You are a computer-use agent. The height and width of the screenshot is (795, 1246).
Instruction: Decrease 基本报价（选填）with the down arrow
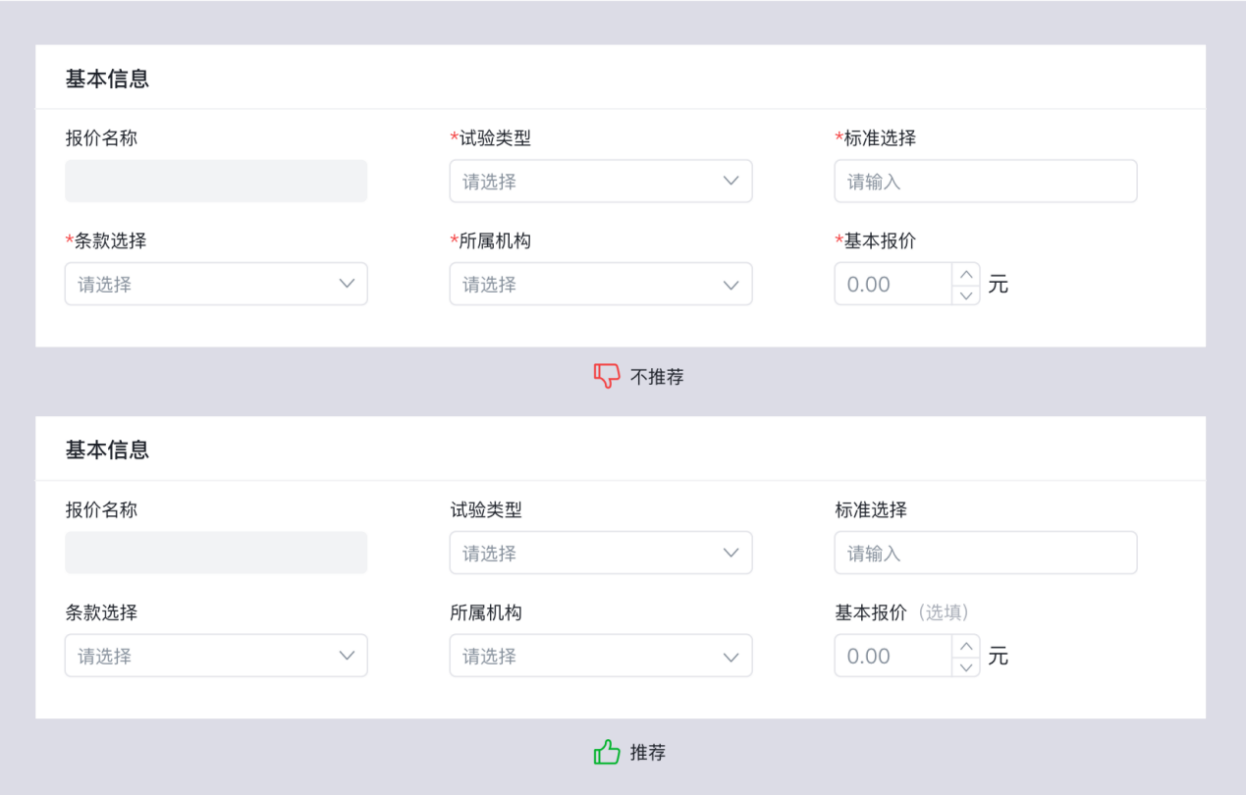click(966, 667)
